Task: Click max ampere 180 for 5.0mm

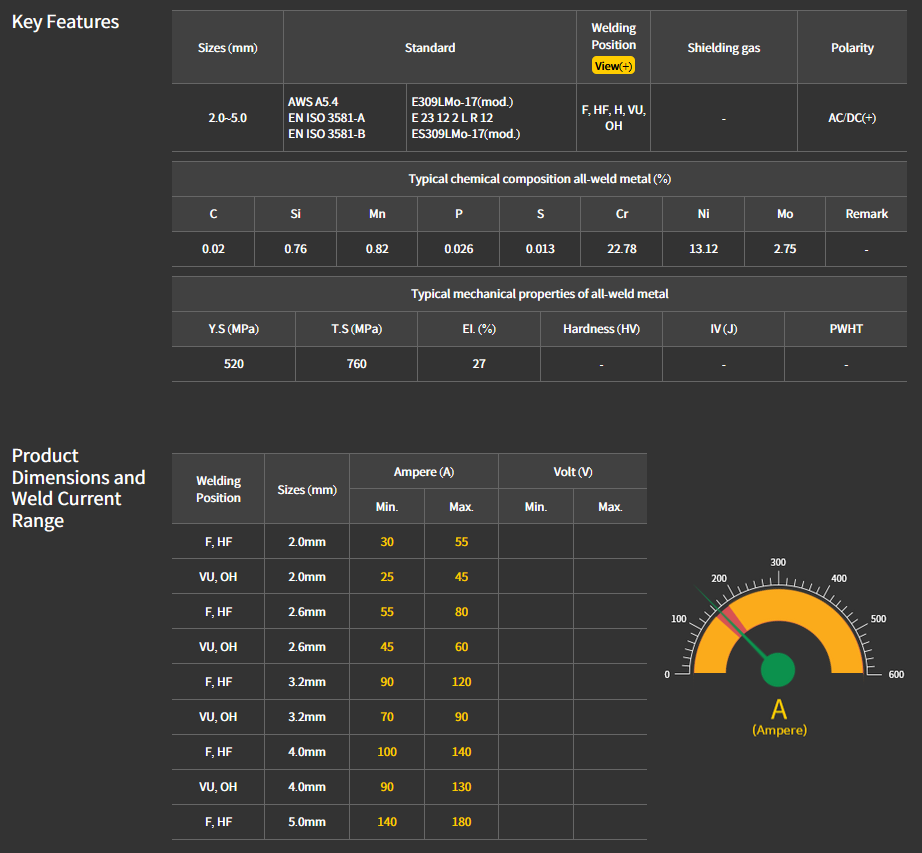Action: click(461, 822)
